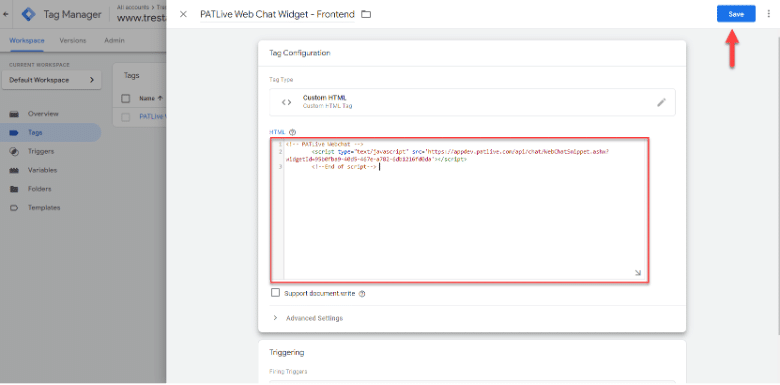Click the All accounts breadcrumb
The width and height of the screenshot is (780, 385).
[x=132, y=7]
